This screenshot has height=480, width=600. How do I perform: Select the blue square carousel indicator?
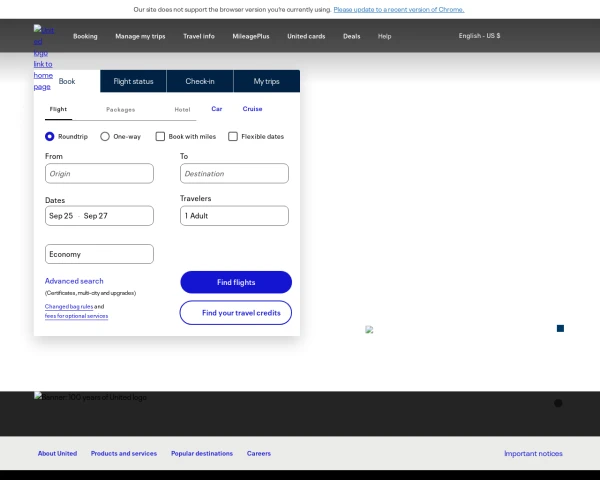tap(560, 328)
